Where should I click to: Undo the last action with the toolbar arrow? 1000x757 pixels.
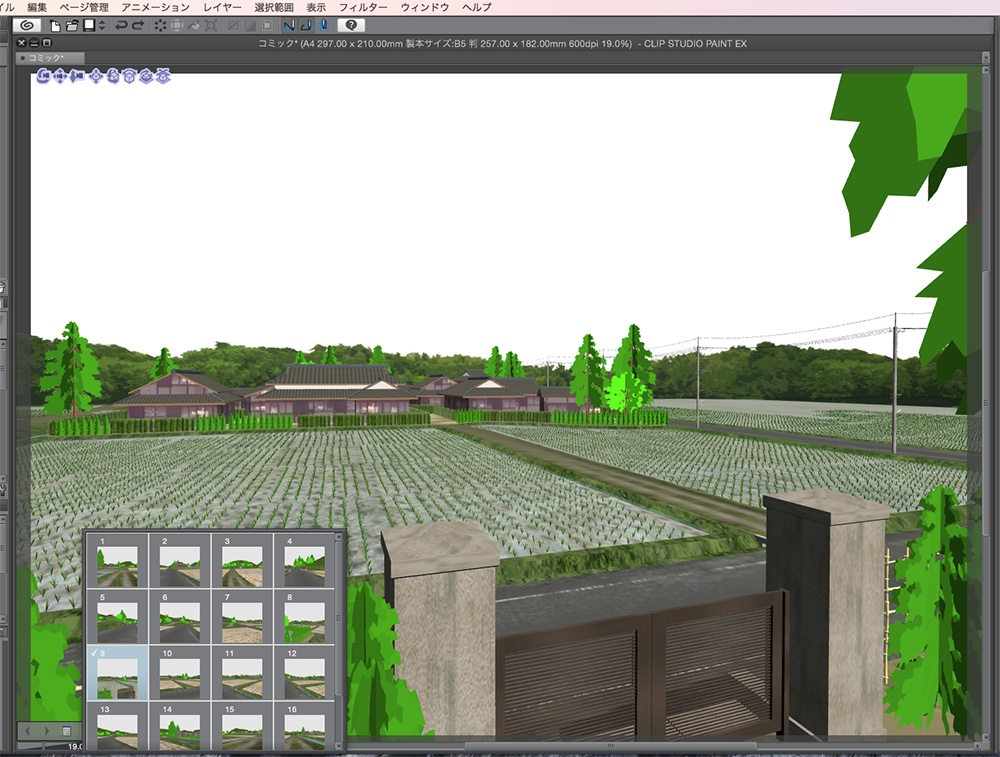click(122, 25)
